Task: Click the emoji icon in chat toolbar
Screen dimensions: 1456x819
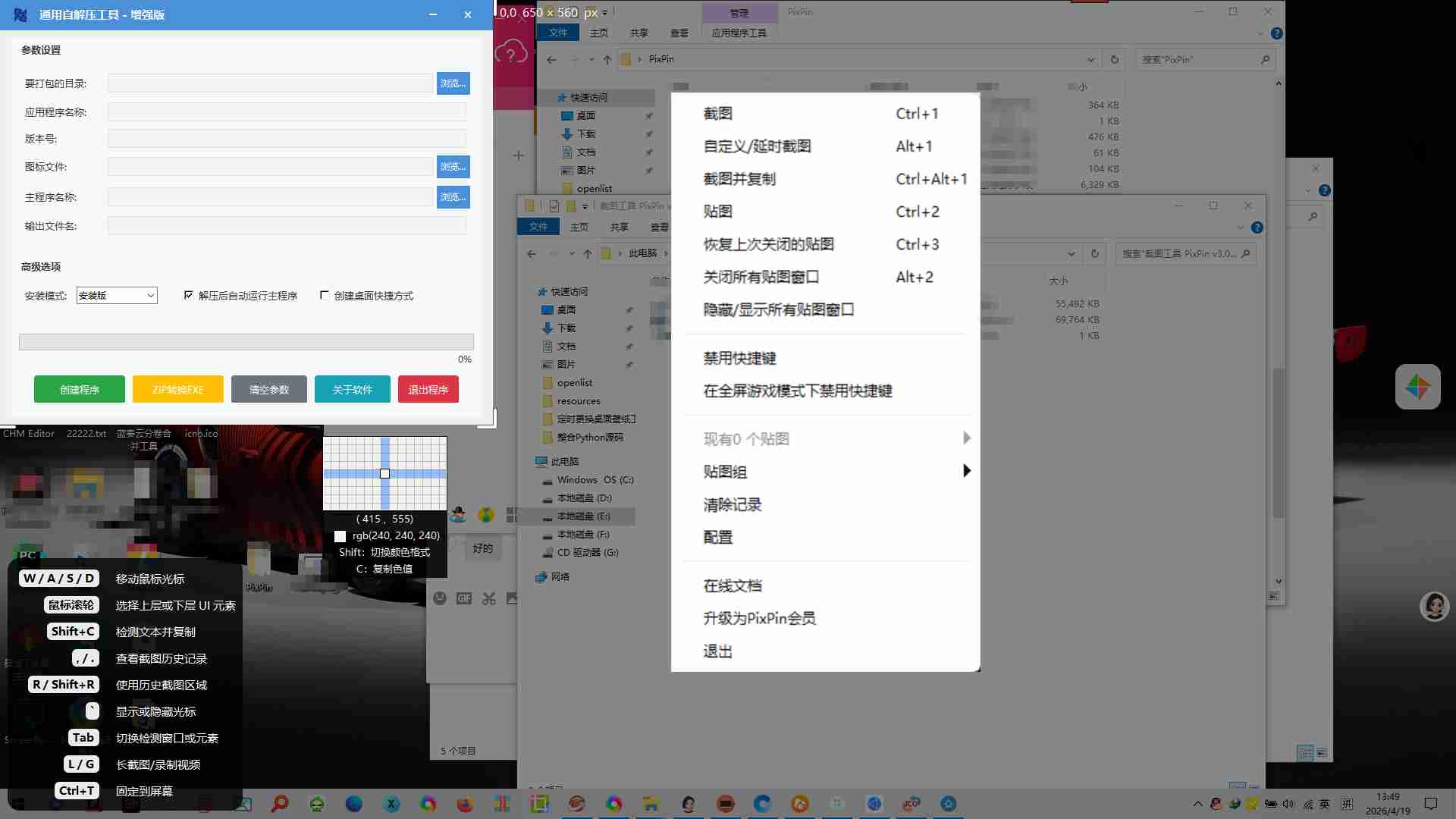Action: (440, 598)
